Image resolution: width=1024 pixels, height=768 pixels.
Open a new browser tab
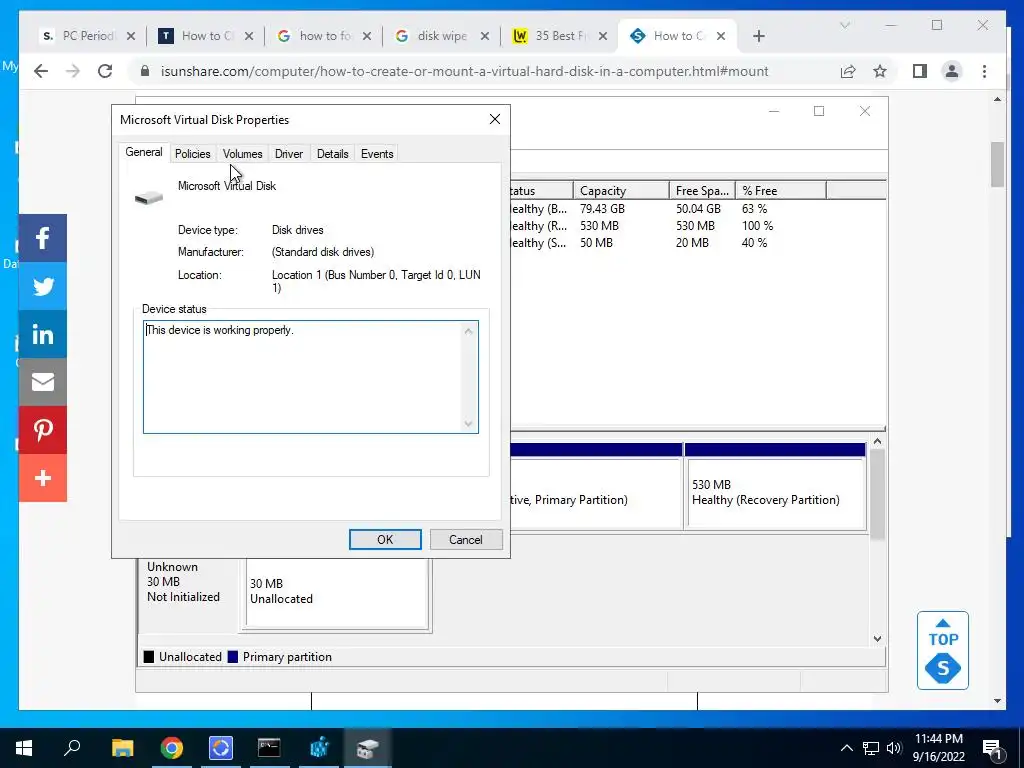point(758,36)
